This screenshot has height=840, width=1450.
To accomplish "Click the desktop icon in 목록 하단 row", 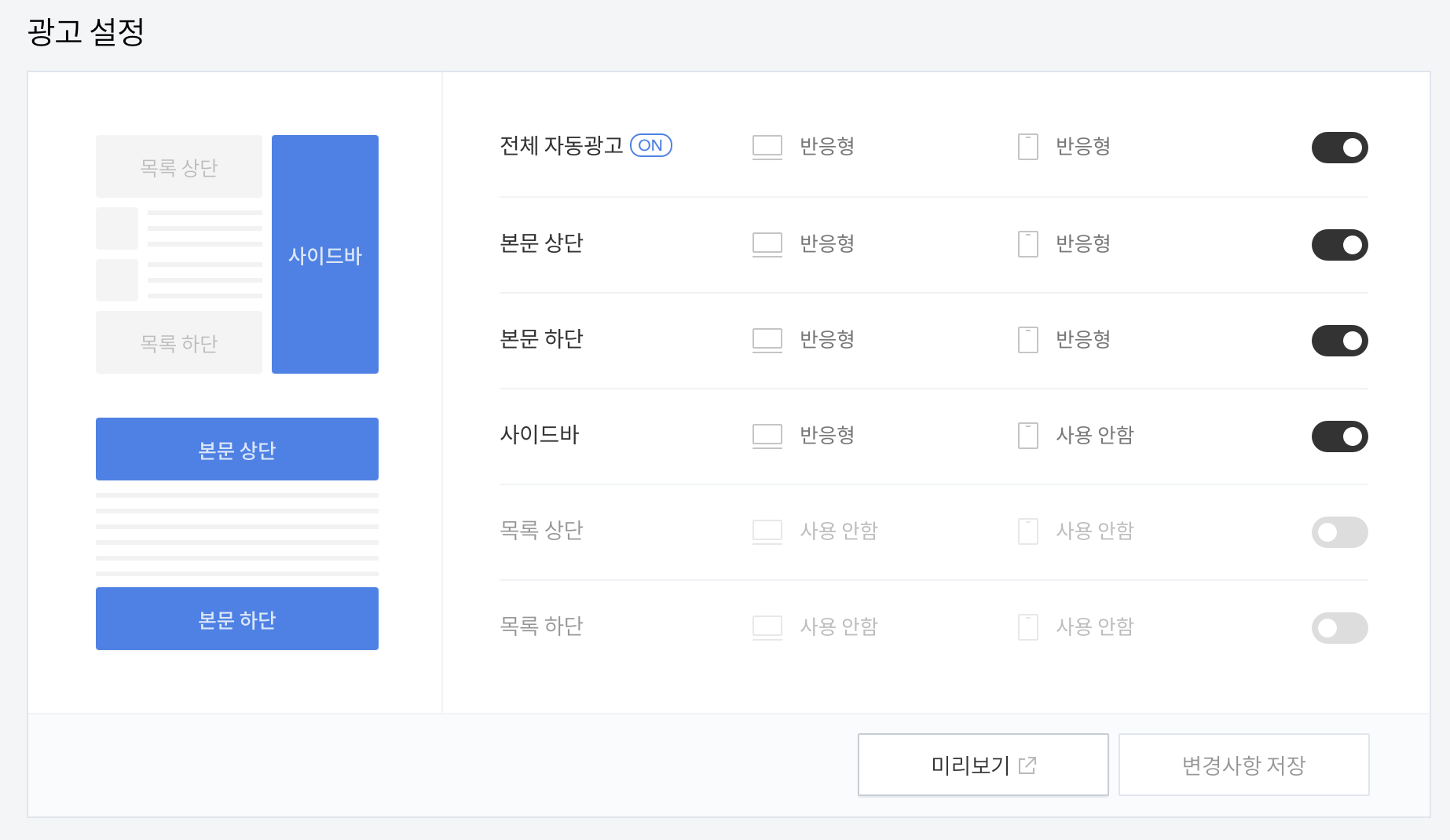I will (767, 627).
